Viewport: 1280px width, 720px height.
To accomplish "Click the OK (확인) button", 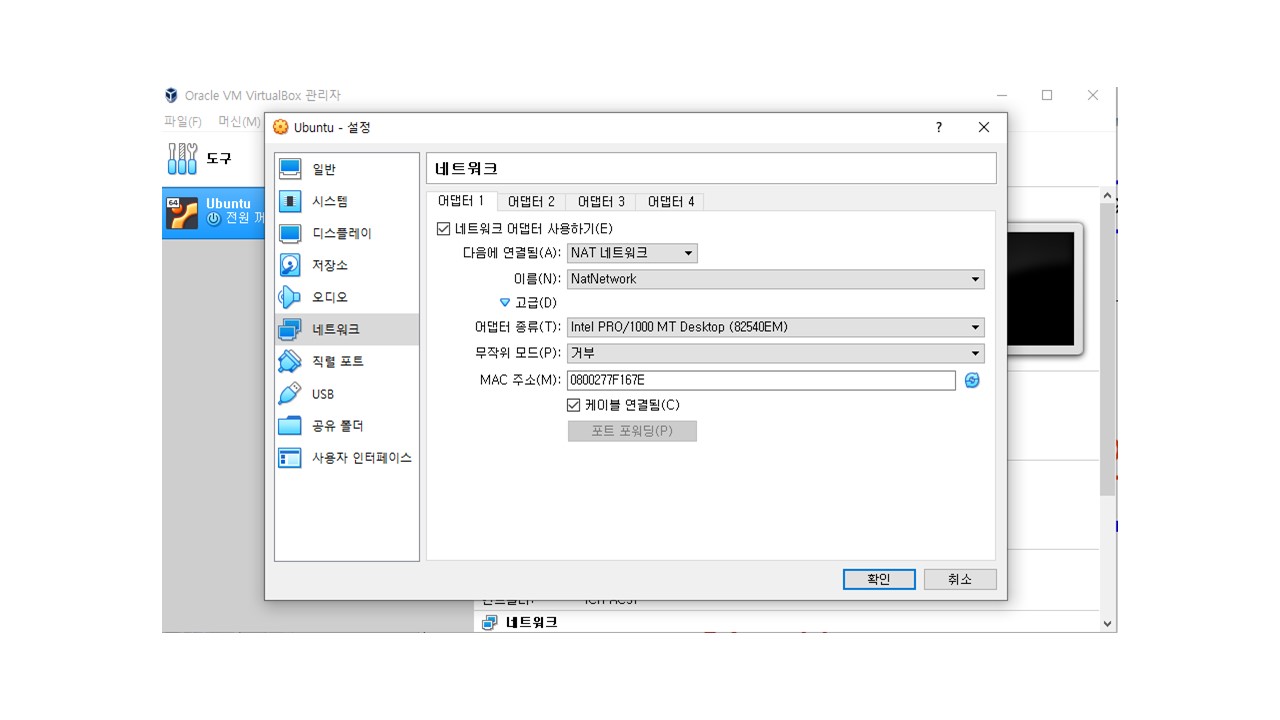I will point(879,579).
